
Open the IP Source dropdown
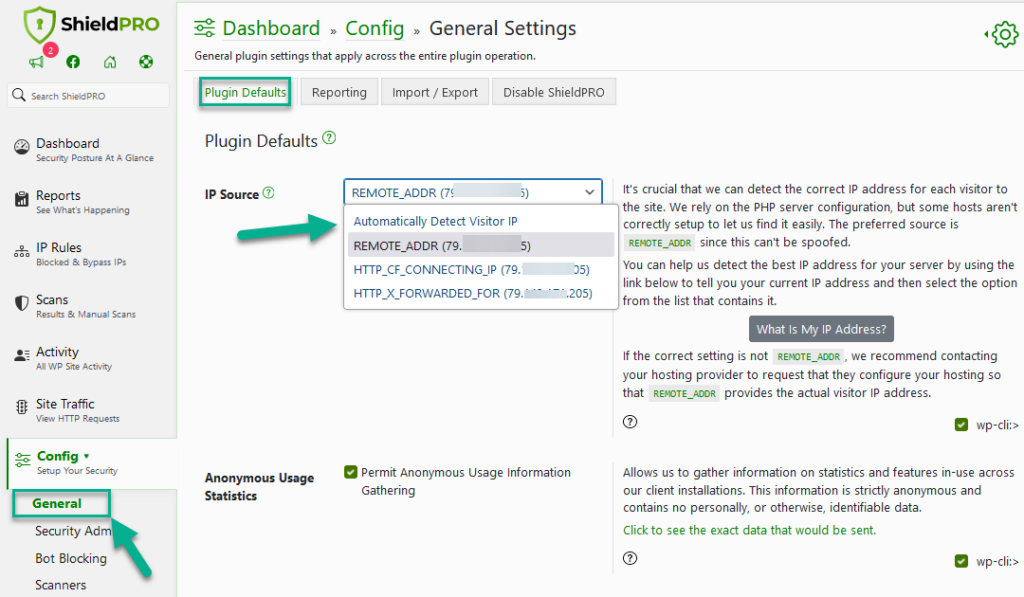(473, 191)
